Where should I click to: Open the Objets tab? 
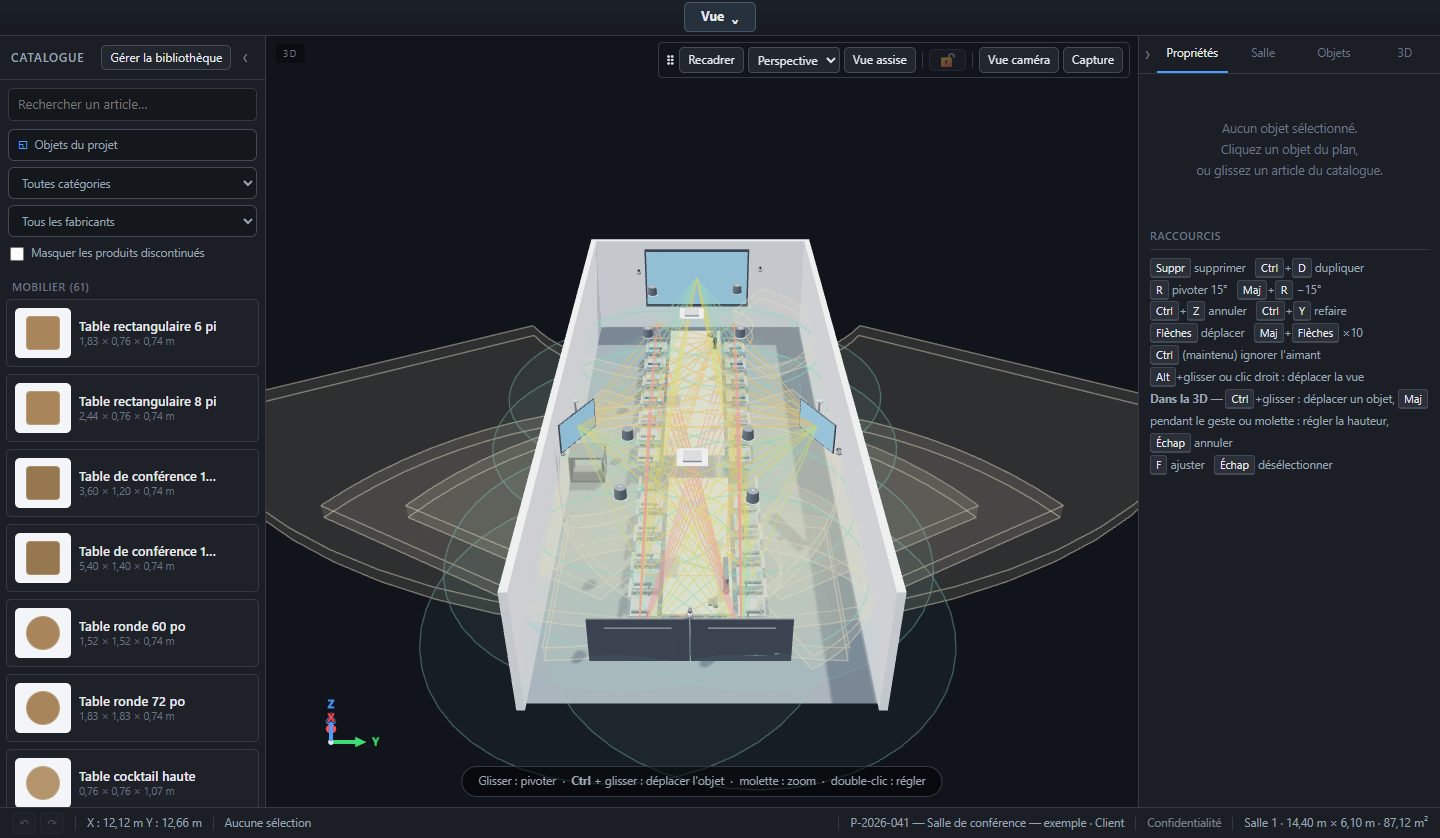pyautogui.click(x=1334, y=53)
